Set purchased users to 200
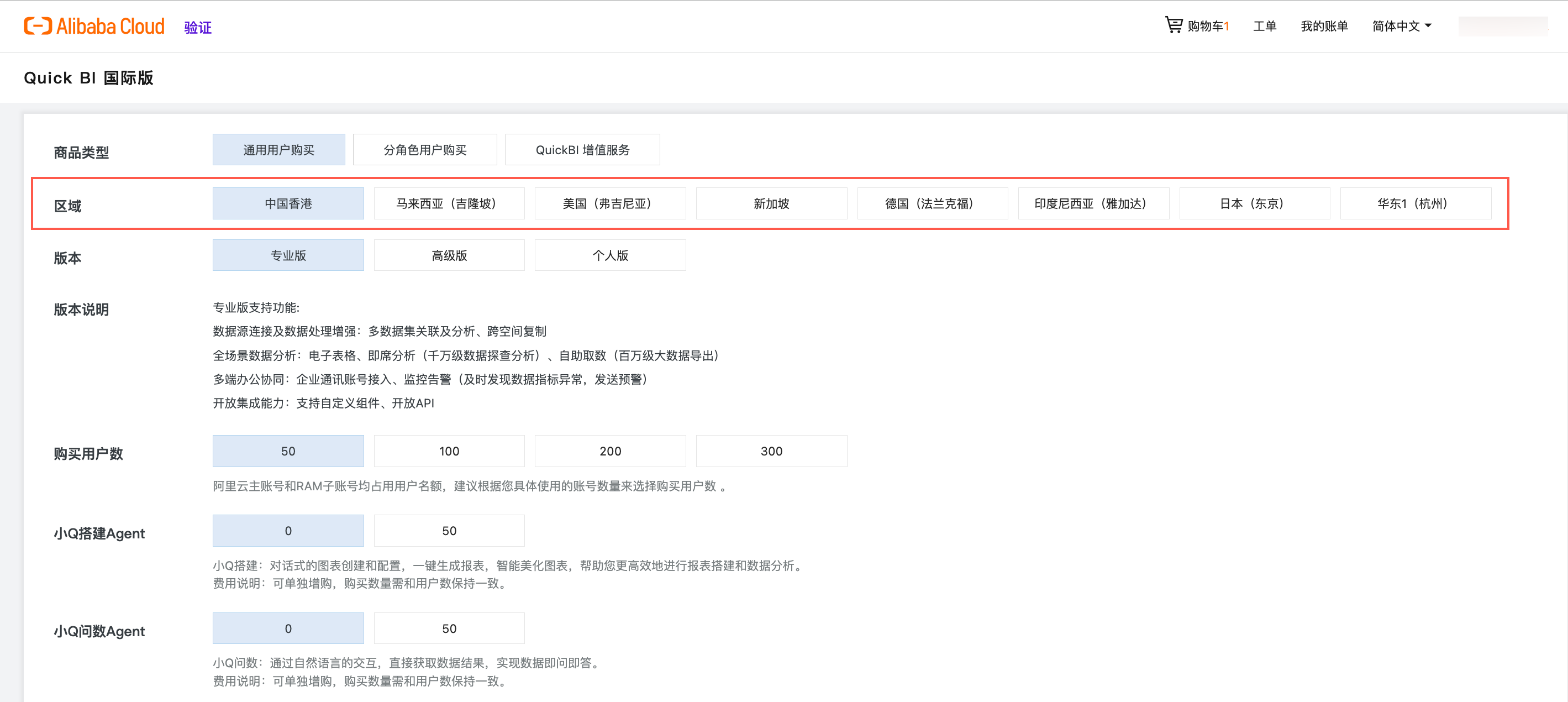This screenshot has height=702, width=1568. (x=610, y=451)
